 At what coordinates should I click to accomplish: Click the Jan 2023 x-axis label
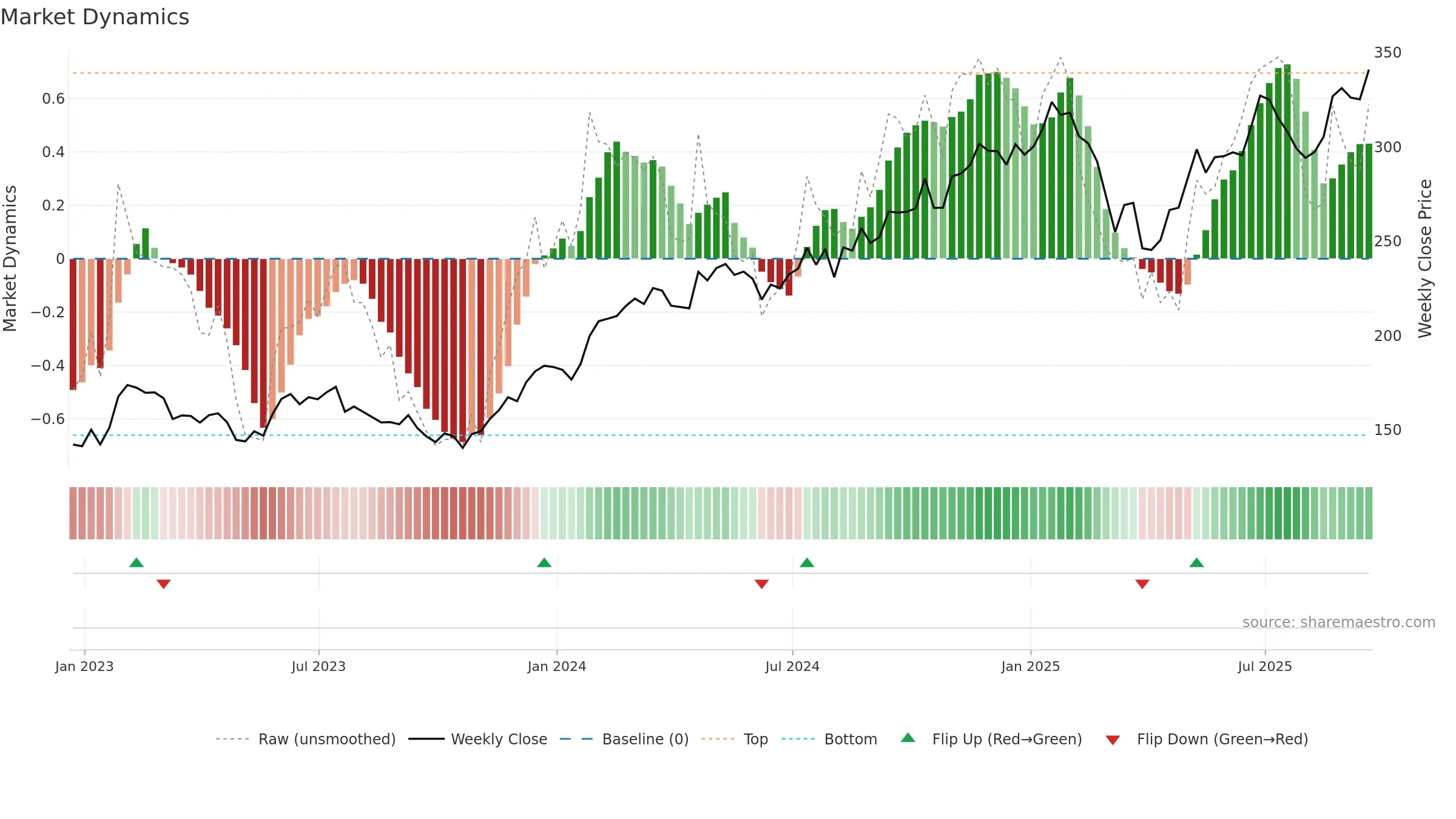tap(84, 666)
